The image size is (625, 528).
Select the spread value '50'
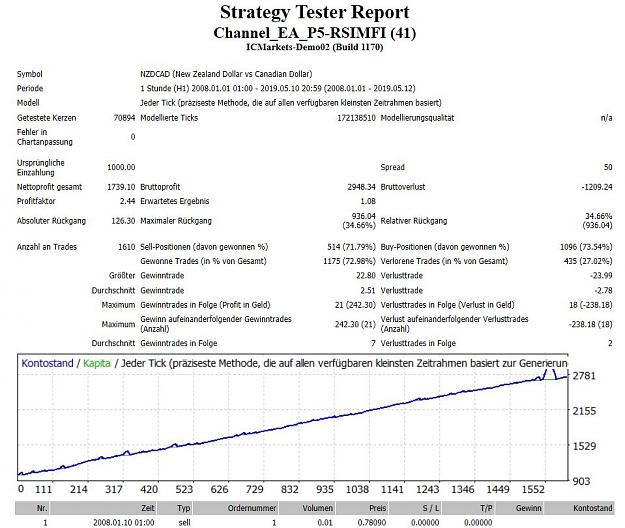pos(608,167)
